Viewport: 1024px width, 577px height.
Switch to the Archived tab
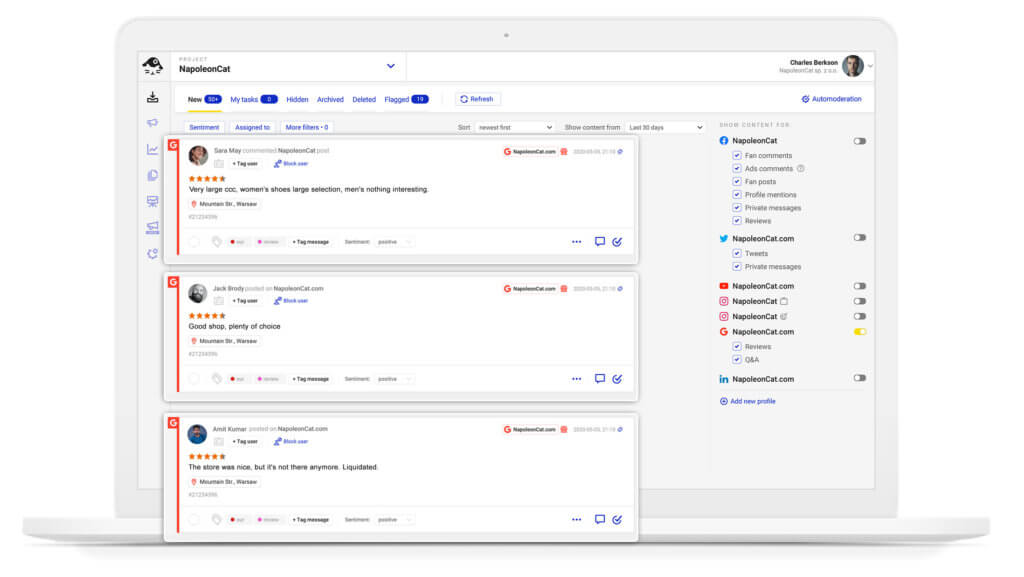pyautogui.click(x=330, y=100)
